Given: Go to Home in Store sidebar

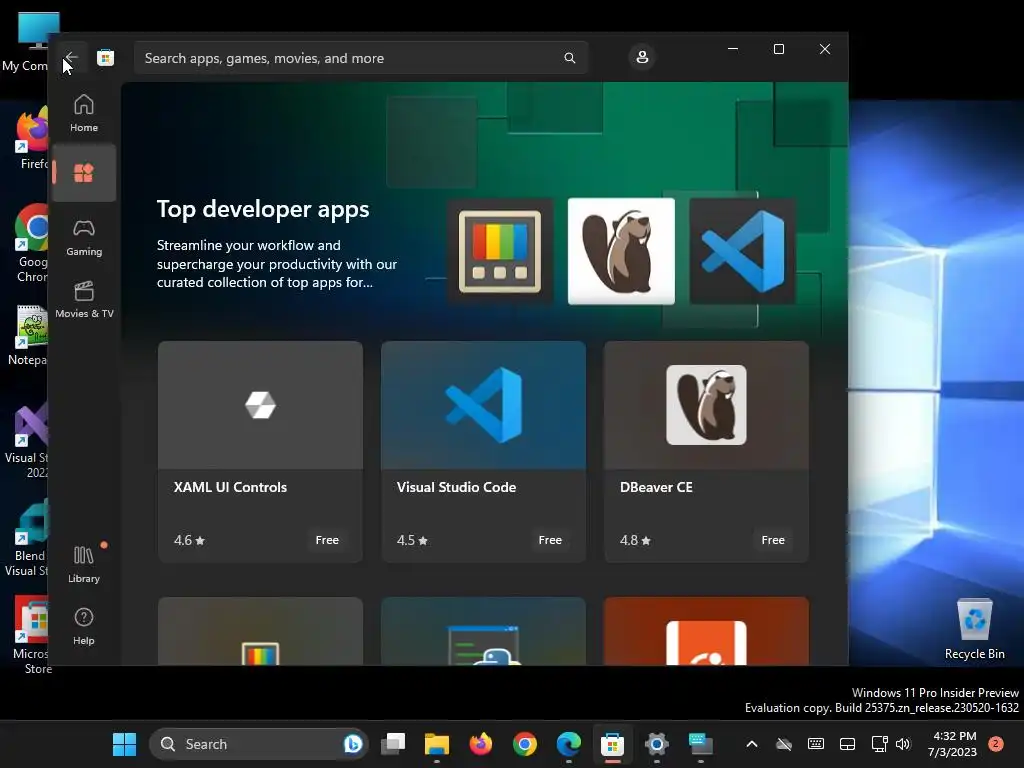Looking at the screenshot, I should point(84,113).
